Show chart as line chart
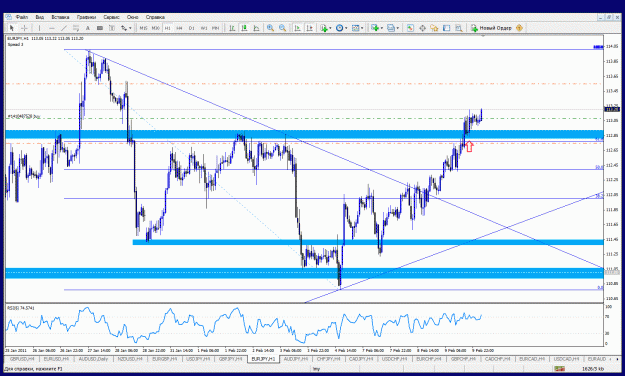Screen dimensions: 625x376 (256, 28)
